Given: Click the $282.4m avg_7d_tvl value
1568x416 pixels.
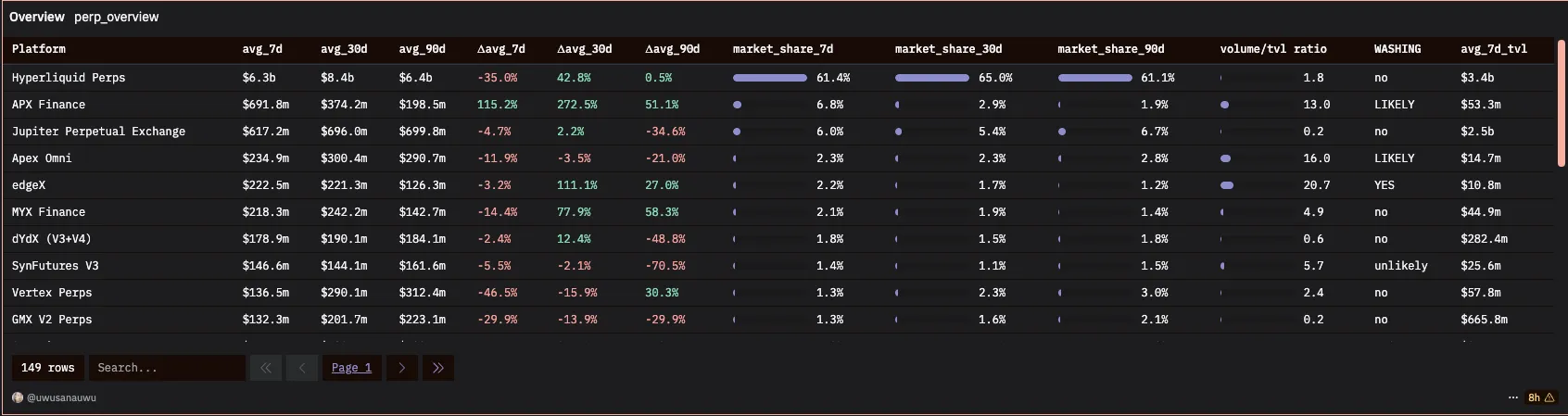Looking at the screenshot, I should point(1484,239).
